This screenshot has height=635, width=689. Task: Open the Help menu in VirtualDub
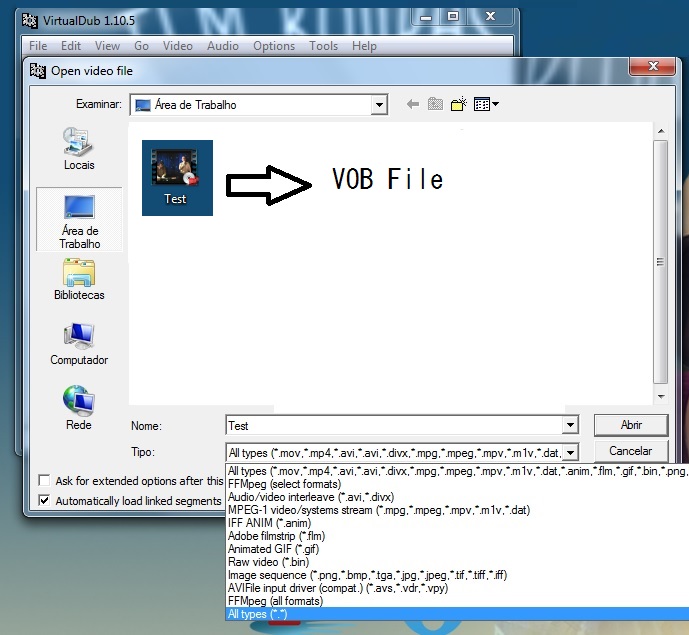click(x=364, y=46)
